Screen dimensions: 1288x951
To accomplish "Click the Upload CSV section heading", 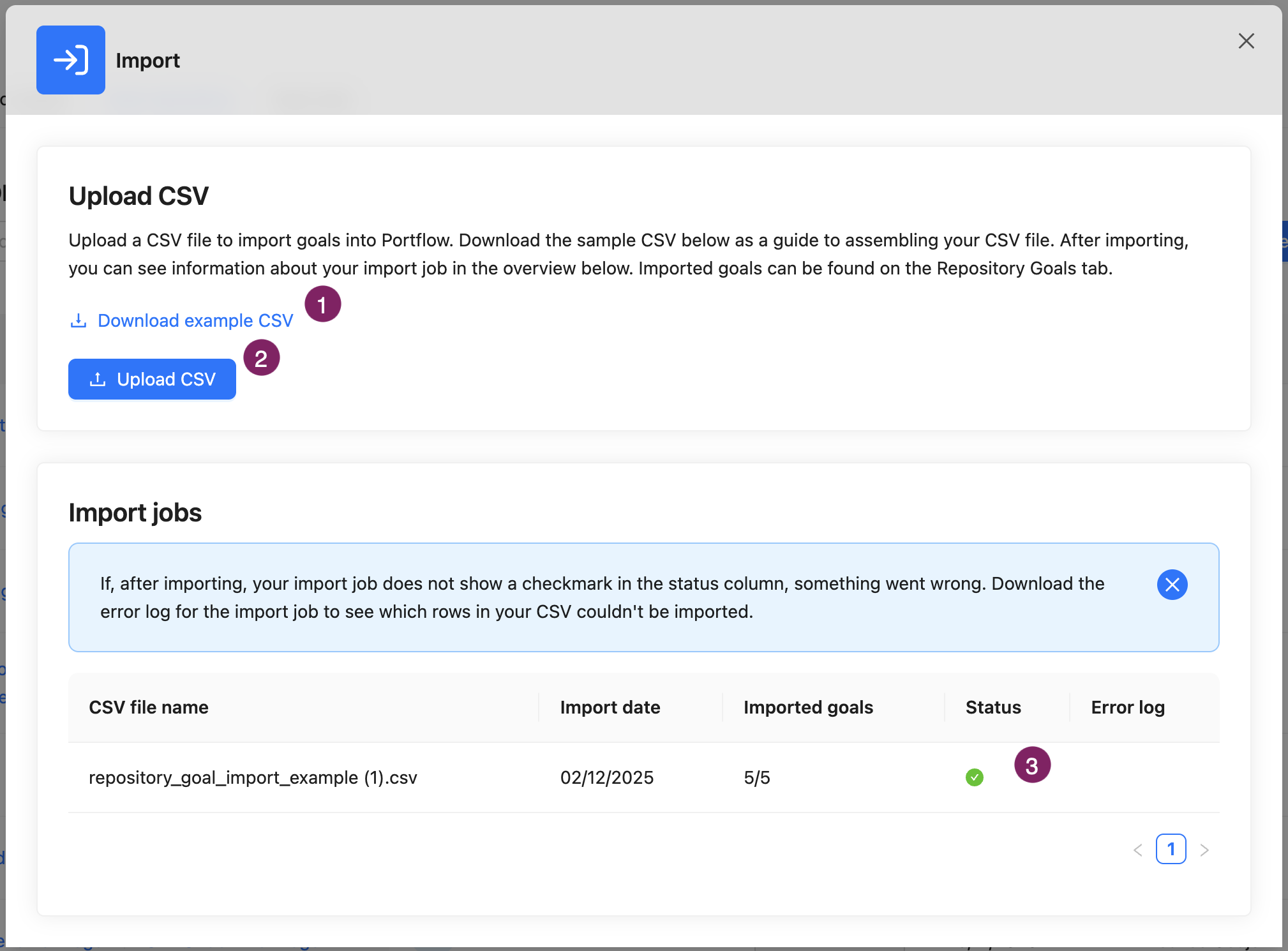I will tap(139, 196).
